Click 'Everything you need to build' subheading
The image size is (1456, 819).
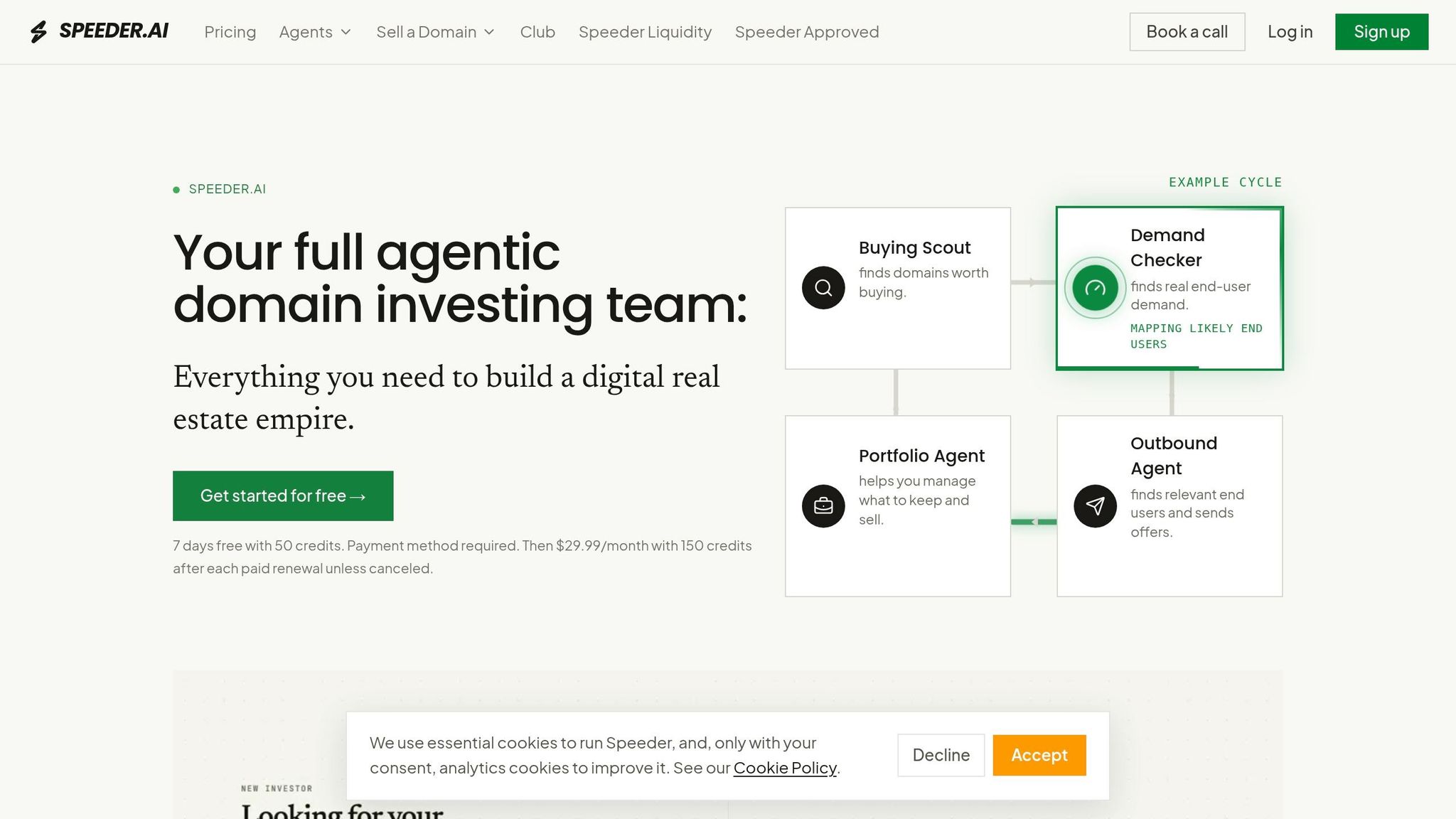coord(446,398)
